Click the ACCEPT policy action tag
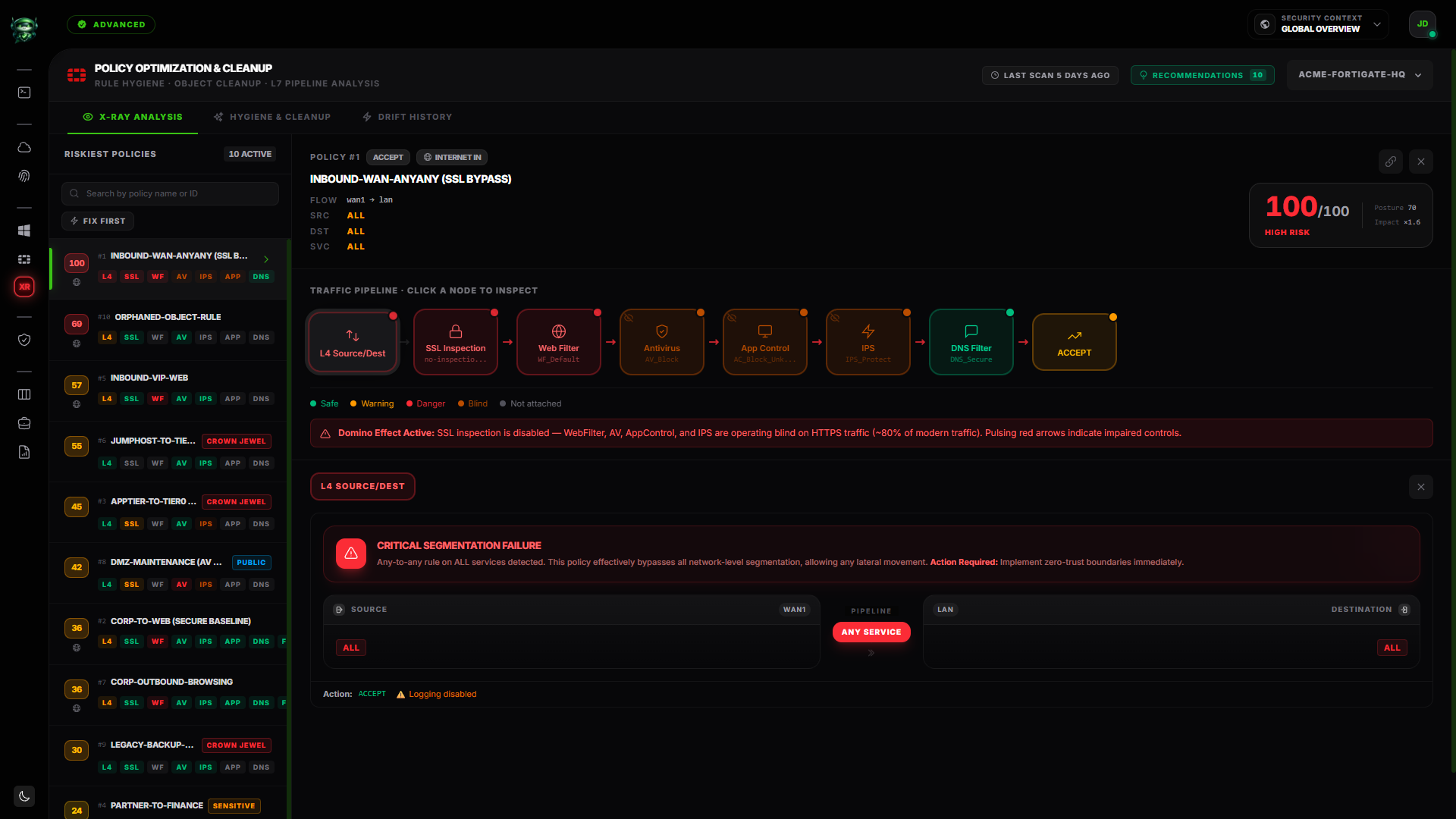 pyautogui.click(x=388, y=157)
